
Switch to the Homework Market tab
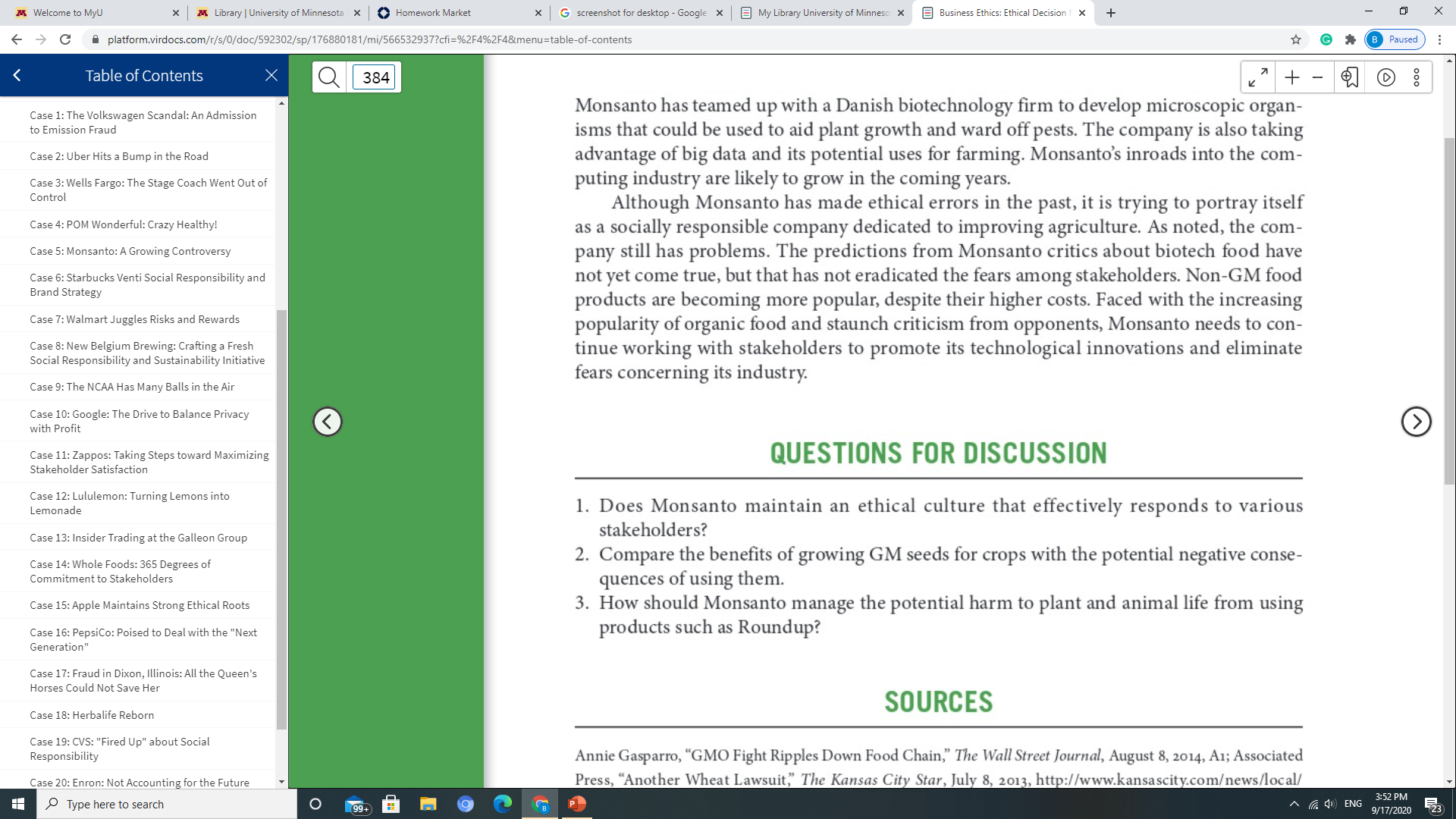click(x=459, y=13)
